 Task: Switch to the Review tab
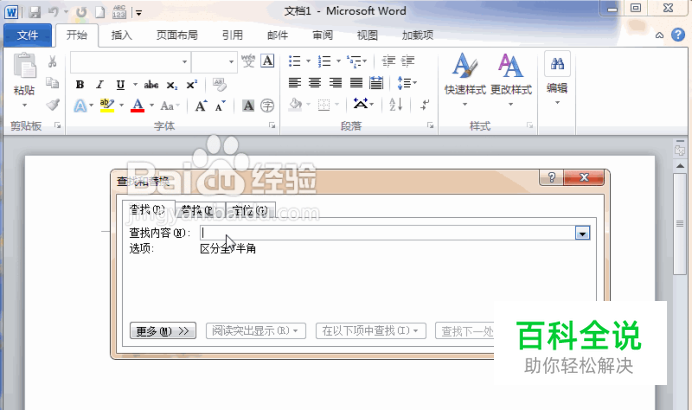pyautogui.click(x=323, y=35)
